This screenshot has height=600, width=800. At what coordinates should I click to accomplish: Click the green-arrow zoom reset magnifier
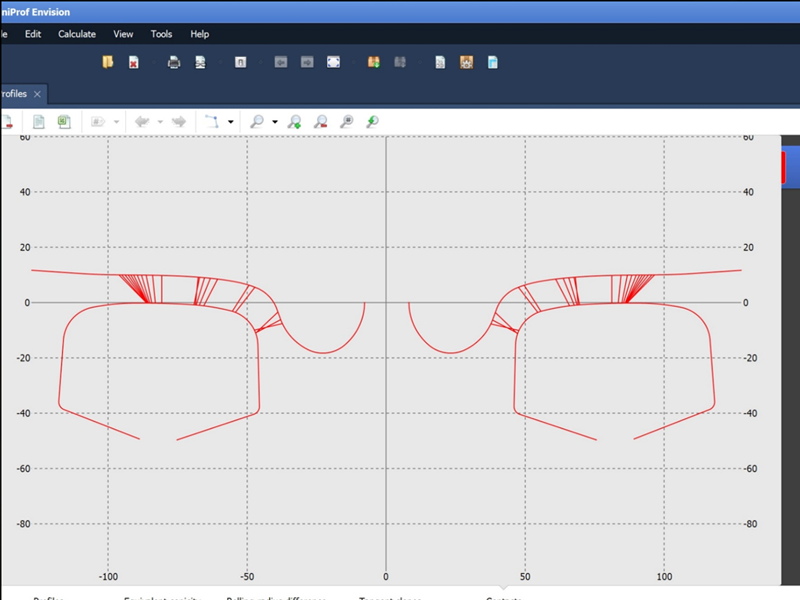point(372,121)
